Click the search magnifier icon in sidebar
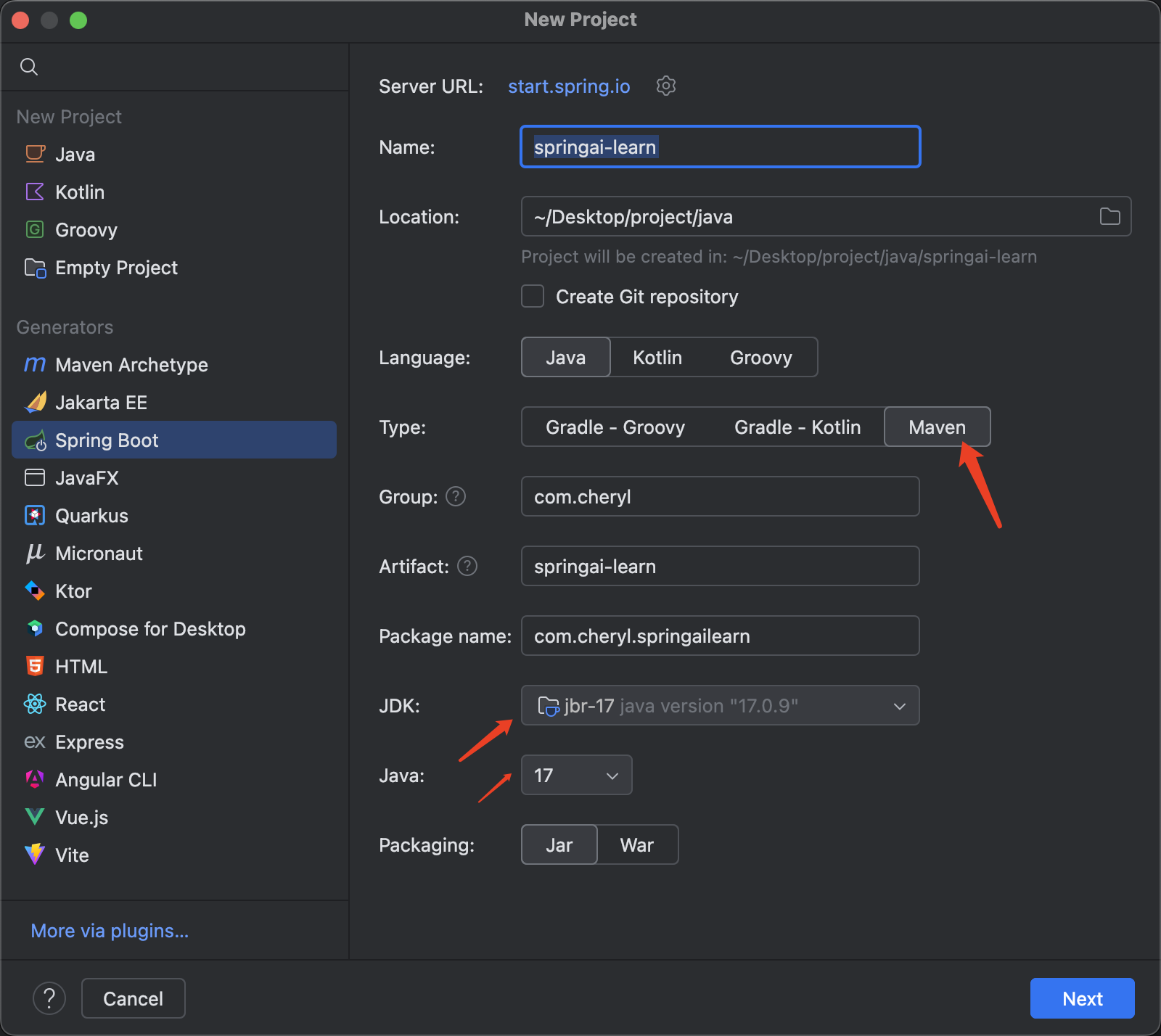 29,67
